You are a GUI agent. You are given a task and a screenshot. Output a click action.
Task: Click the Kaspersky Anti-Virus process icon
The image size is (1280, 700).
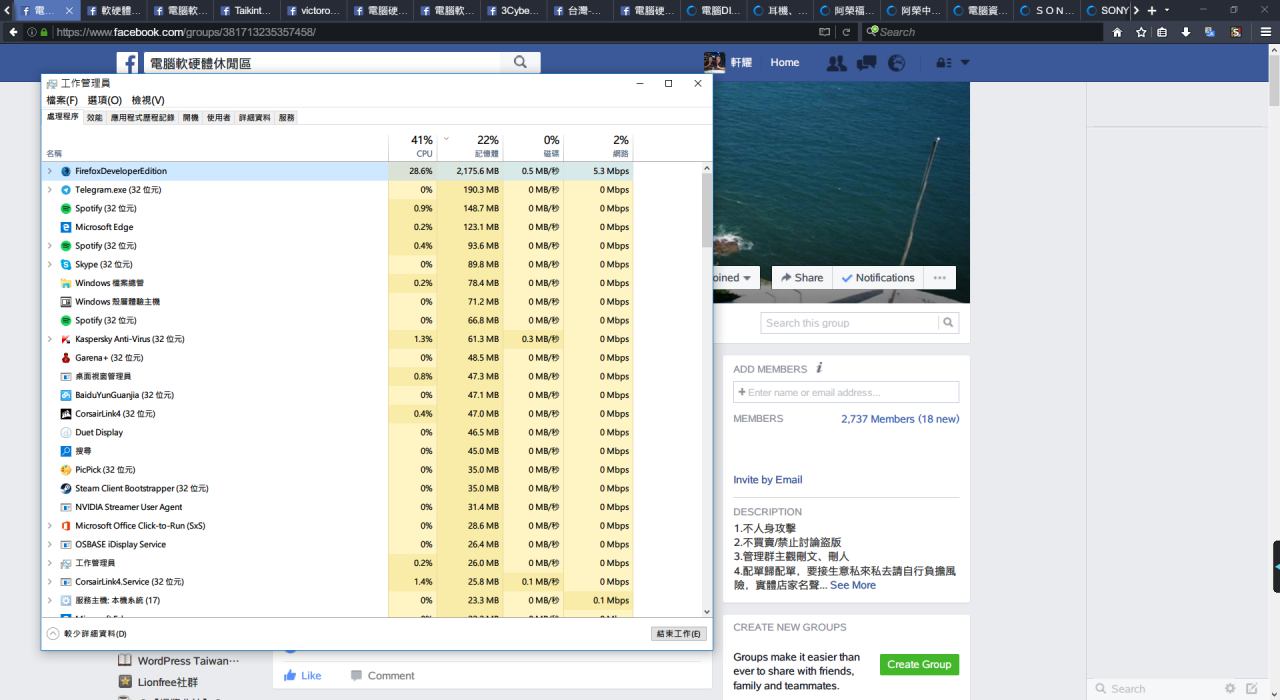tap(66, 339)
